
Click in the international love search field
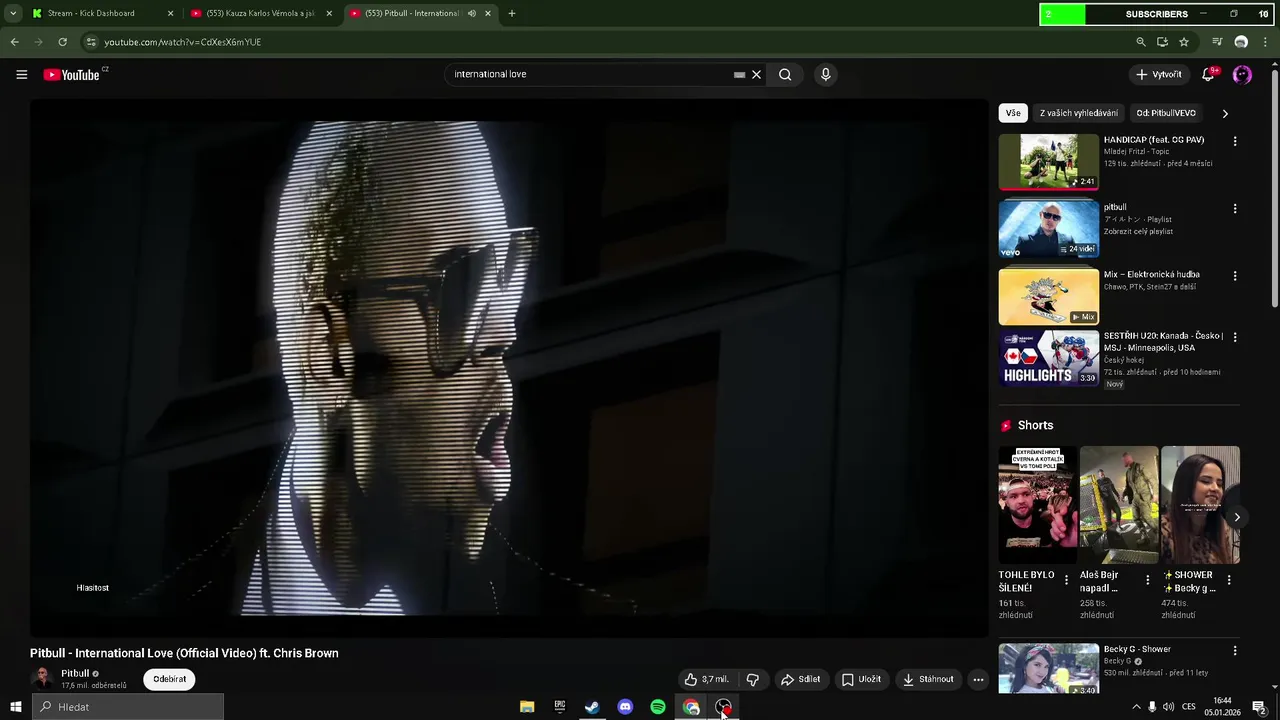pyautogui.click(x=590, y=74)
